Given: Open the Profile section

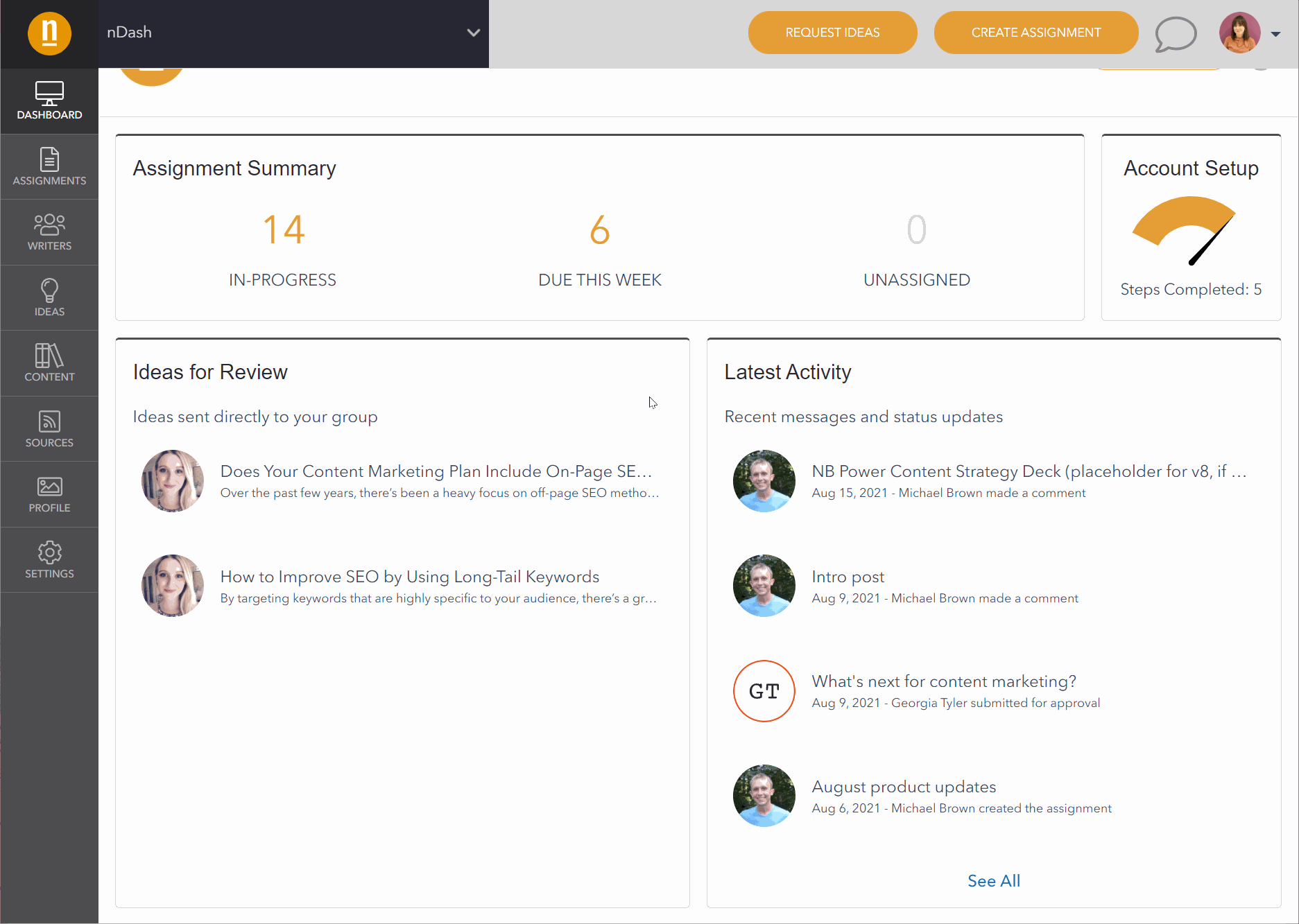Looking at the screenshot, I should (x=49, y=494).
